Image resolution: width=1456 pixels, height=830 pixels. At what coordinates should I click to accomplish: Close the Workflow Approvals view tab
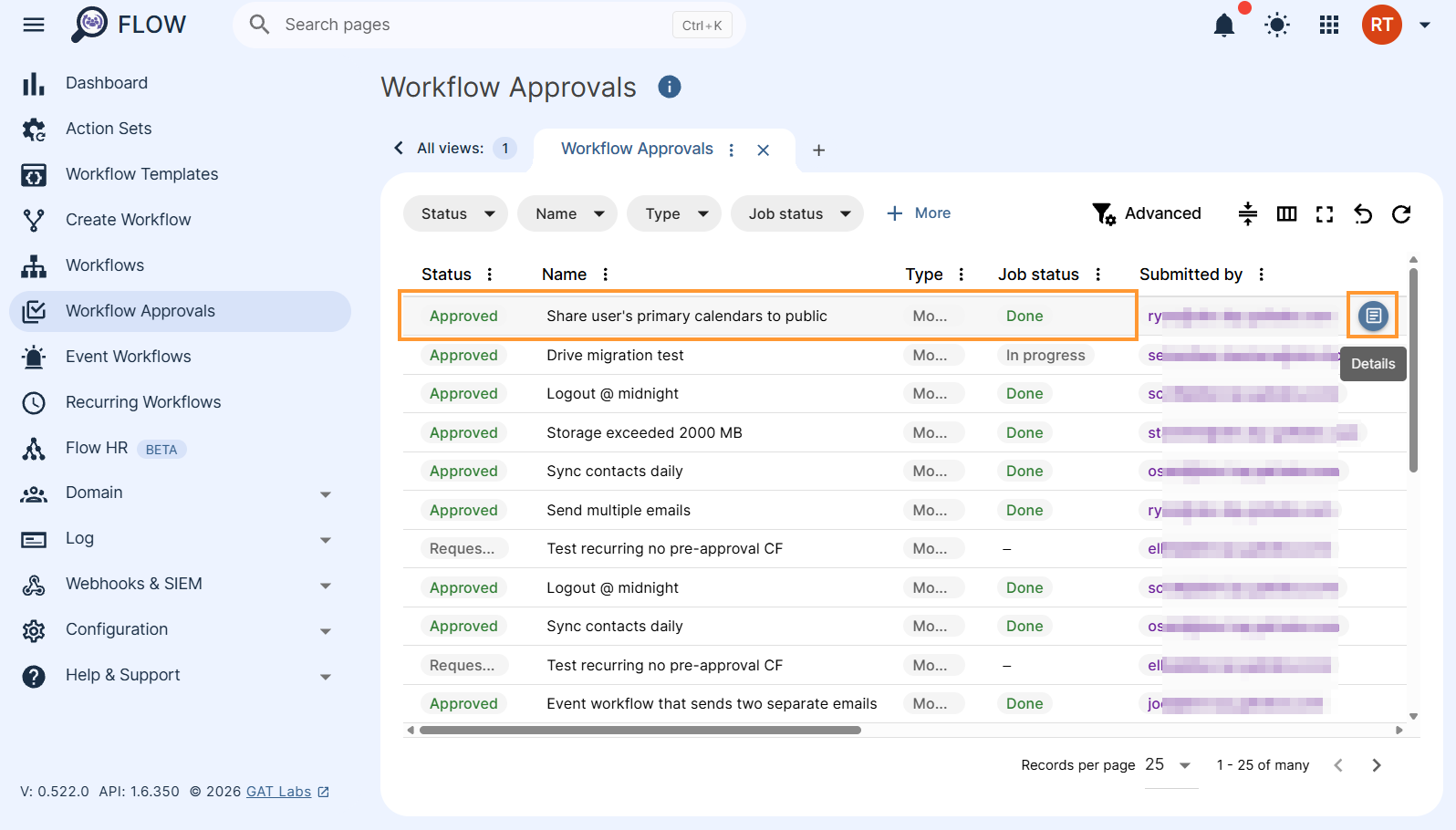[x=764, y=150]
